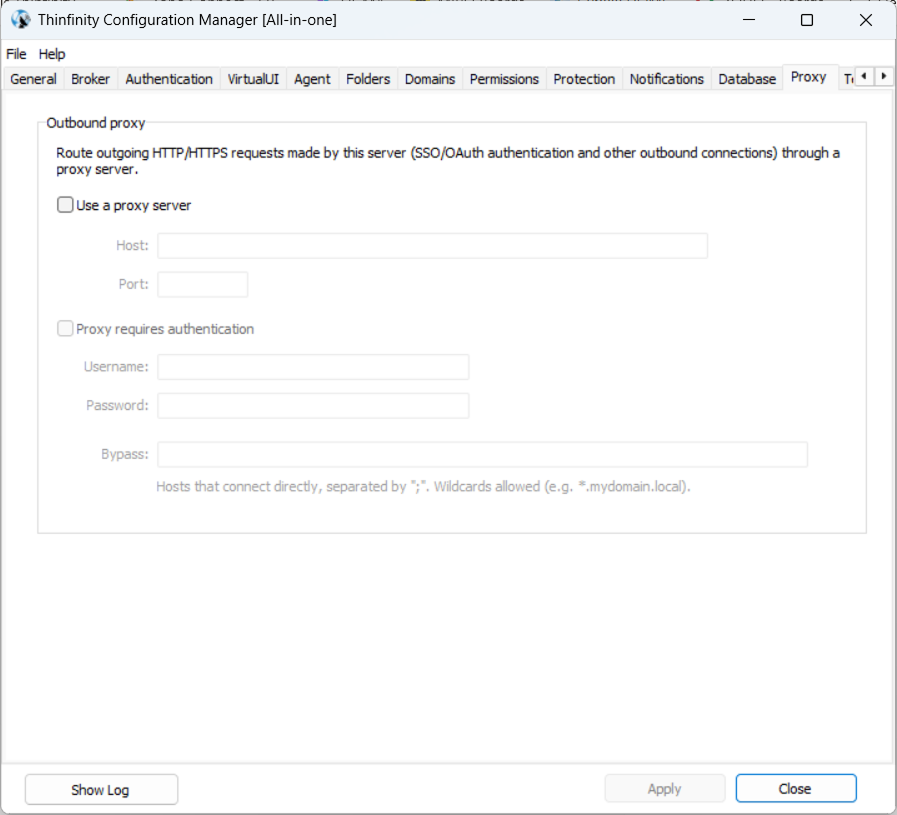Switch to the Domains tab

430,79
